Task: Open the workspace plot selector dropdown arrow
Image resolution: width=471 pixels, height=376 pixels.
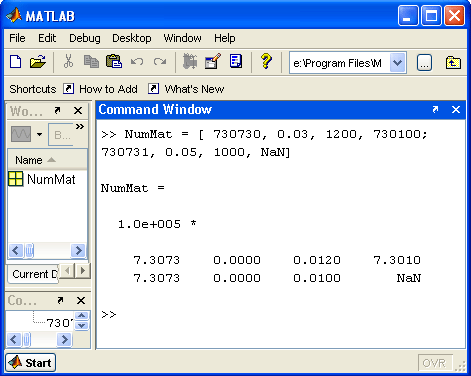Action: point(40,135)
